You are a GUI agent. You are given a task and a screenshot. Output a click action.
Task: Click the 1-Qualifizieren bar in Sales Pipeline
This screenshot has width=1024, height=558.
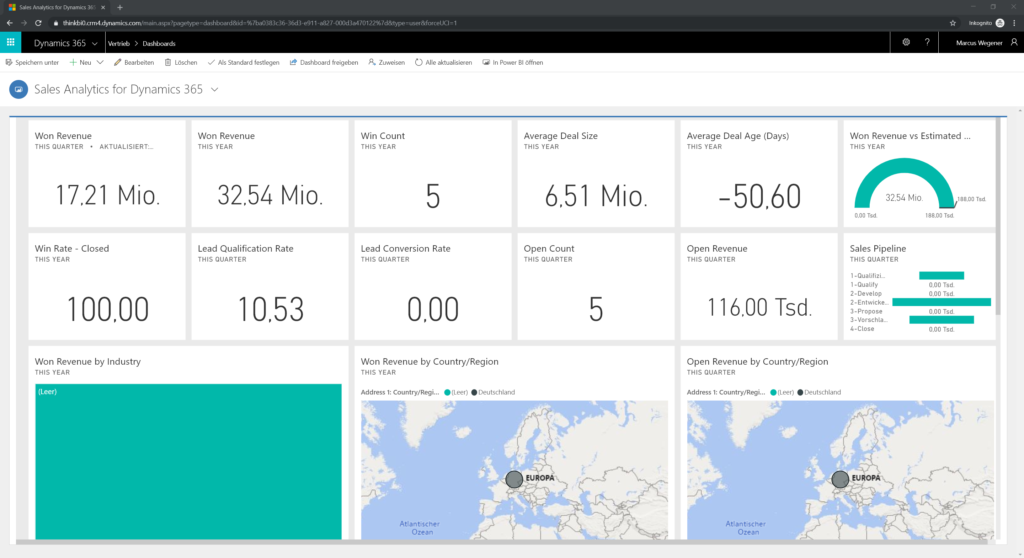pyautogui.click(x=941, y=276)
